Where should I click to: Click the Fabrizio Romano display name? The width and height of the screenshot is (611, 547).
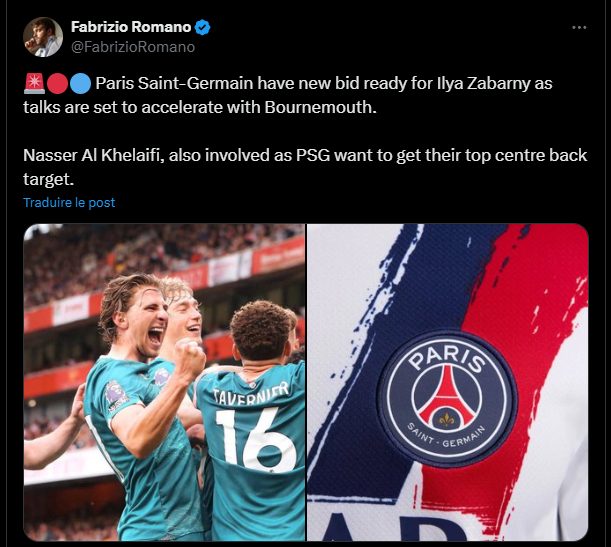point(131,27)
